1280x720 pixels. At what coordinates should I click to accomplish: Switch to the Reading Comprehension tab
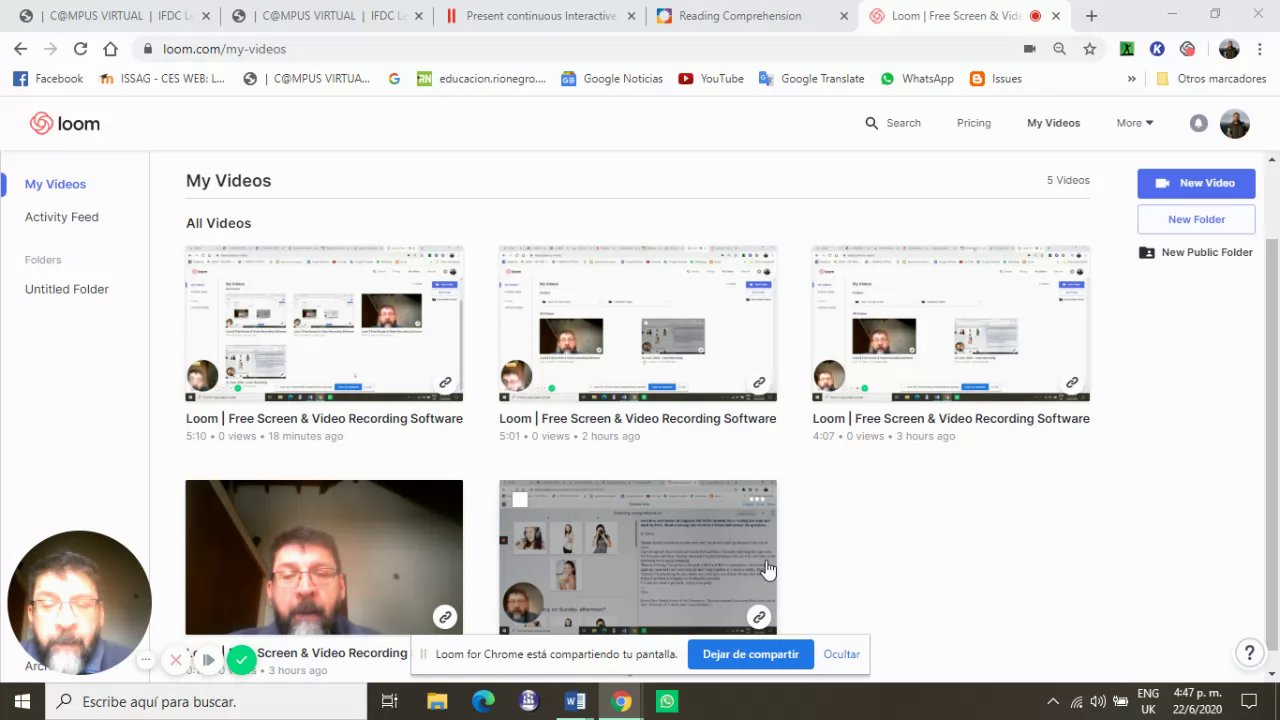click(x=740, y=16)
